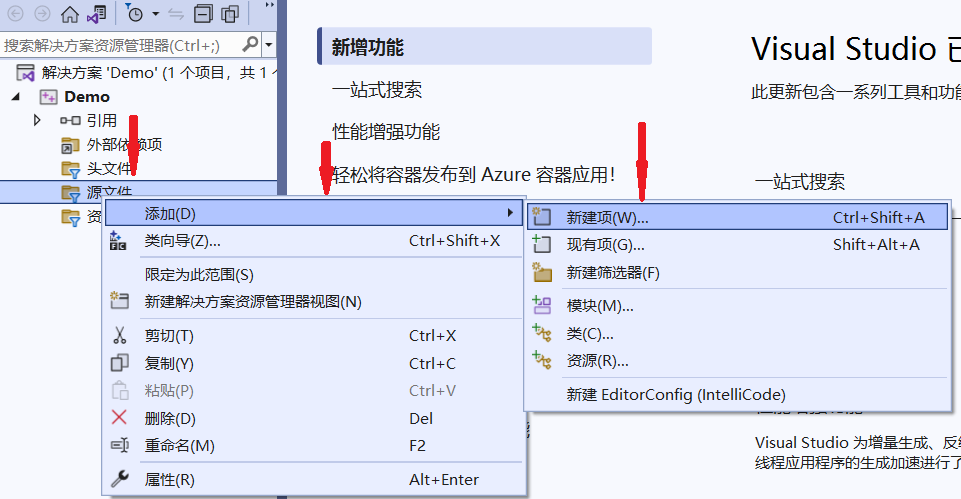Select the 头文件 filter folder
Screen dimensions: 961x499
pos(109,169)
